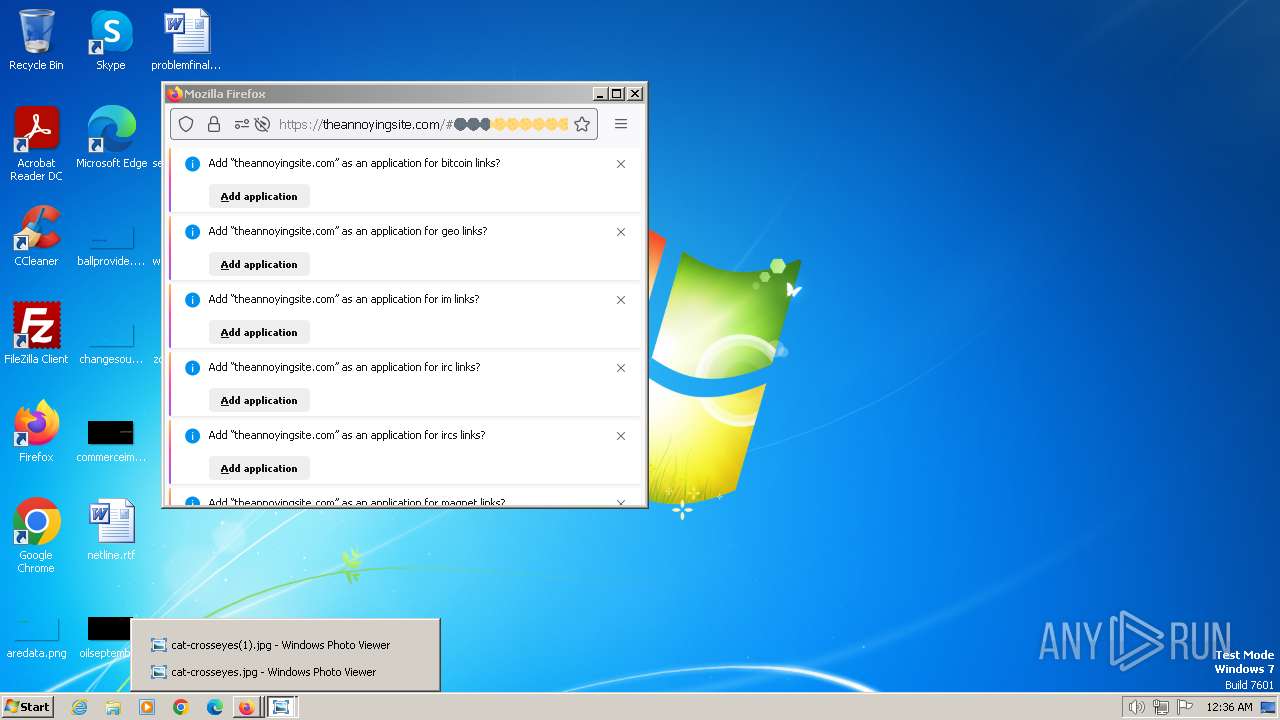Screen dimensions: 1280x720
Task: Select the aredata.png desktop file
Action: [36, 636]
